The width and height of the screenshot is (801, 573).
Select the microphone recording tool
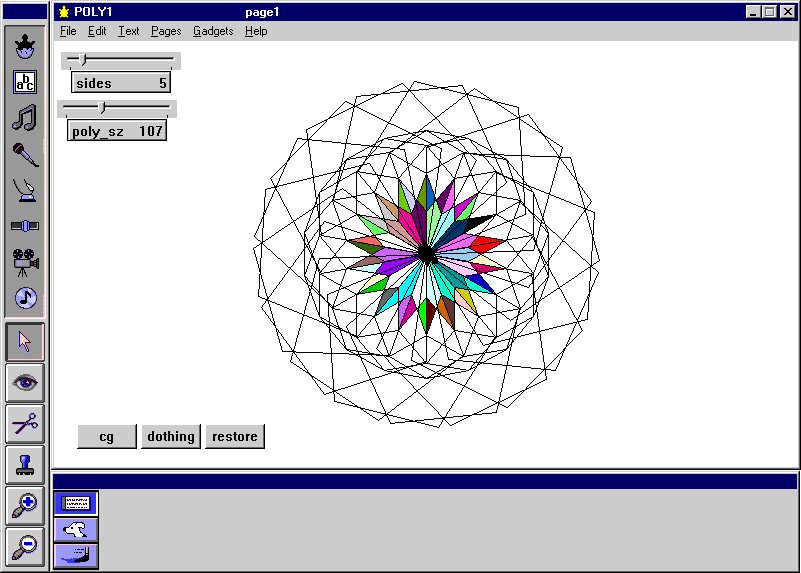(x=25, y=154)
